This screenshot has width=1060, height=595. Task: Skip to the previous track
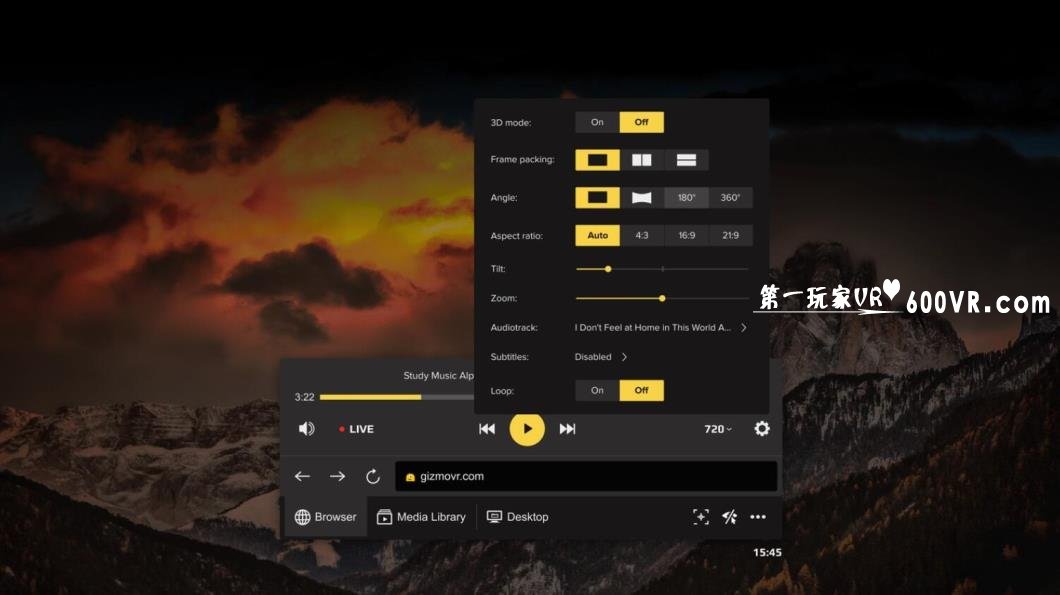point(487,429)
